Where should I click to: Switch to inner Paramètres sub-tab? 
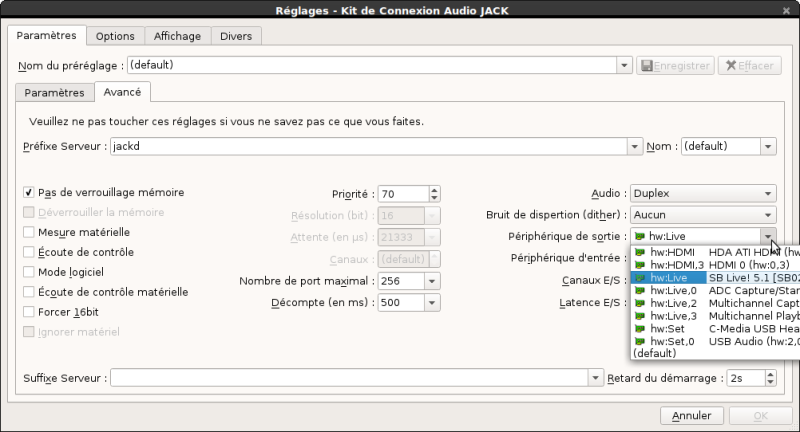tap(55, 92)
